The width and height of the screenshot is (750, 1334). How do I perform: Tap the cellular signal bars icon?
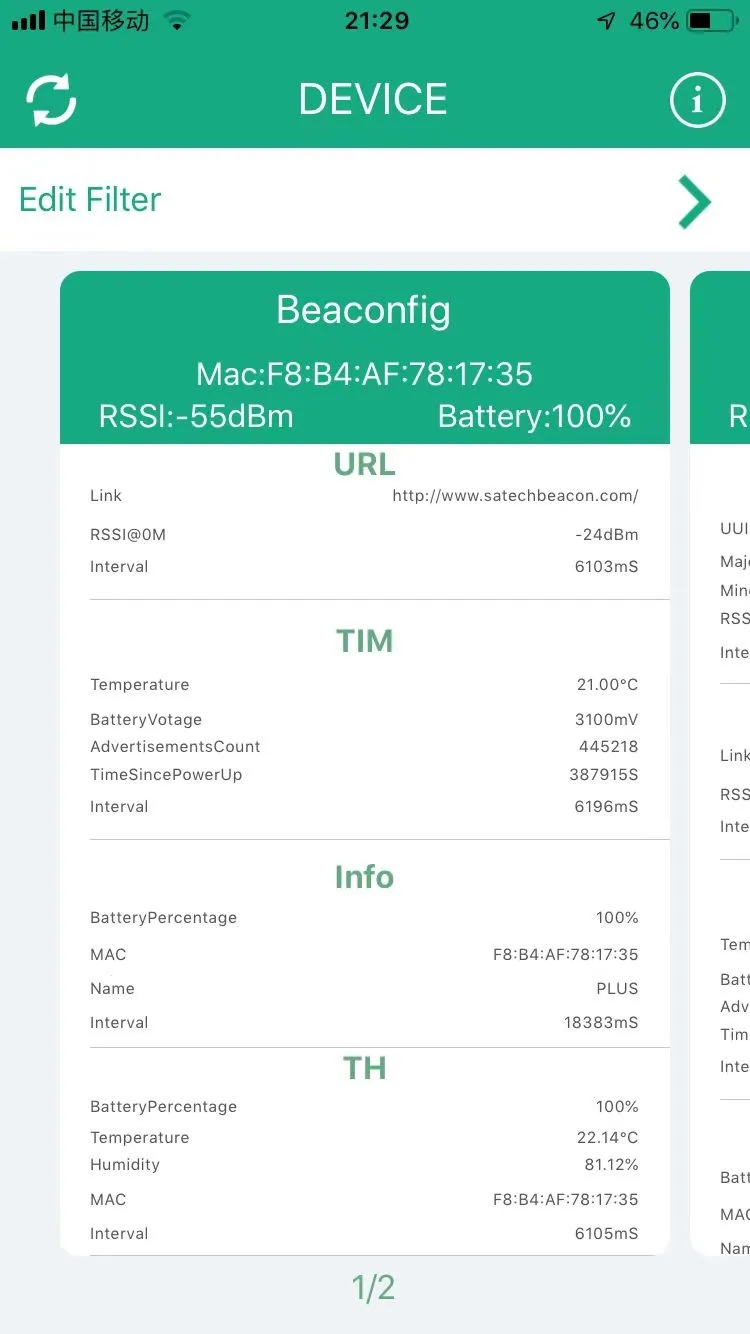pyautogui.click(x=28, y=21)
